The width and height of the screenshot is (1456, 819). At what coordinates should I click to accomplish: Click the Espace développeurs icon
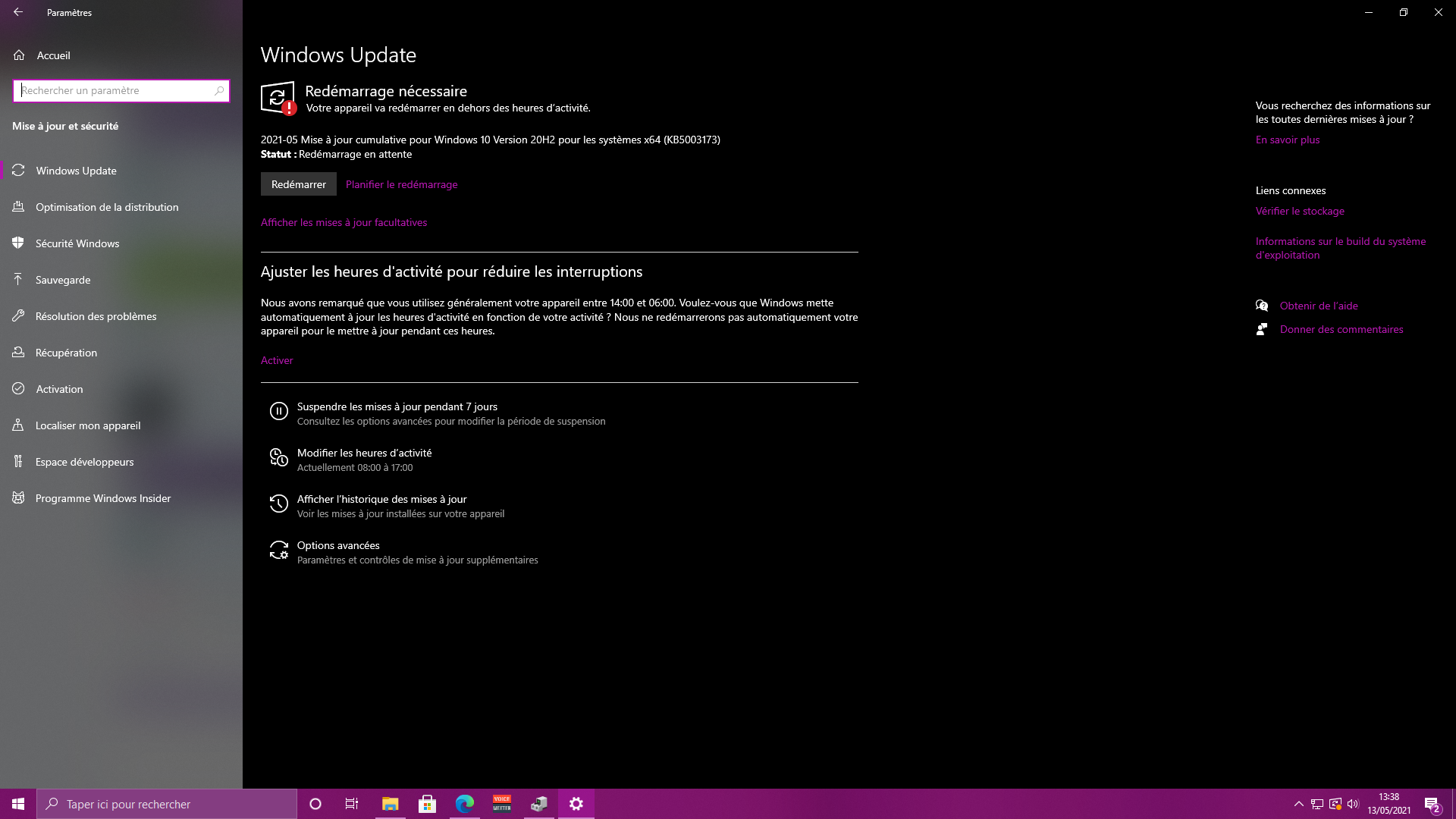pos(18,461)
